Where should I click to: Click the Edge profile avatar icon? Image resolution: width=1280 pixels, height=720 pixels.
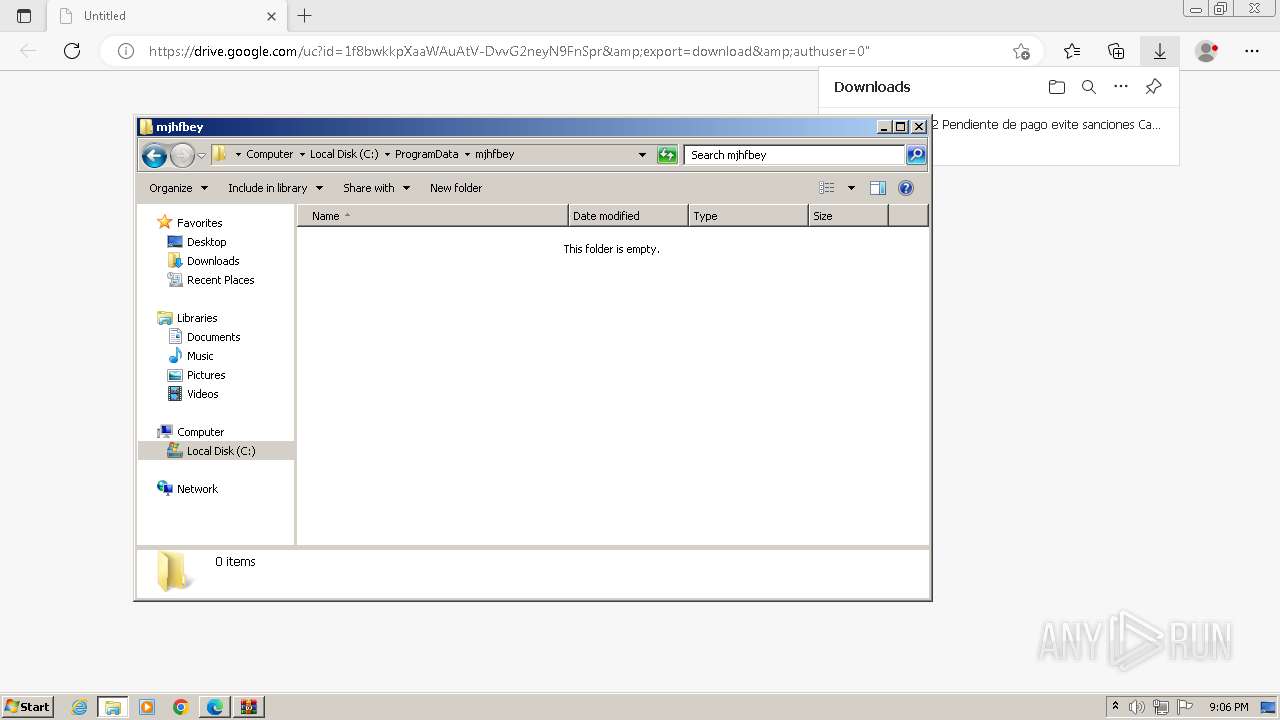[x=1207, y=51]
